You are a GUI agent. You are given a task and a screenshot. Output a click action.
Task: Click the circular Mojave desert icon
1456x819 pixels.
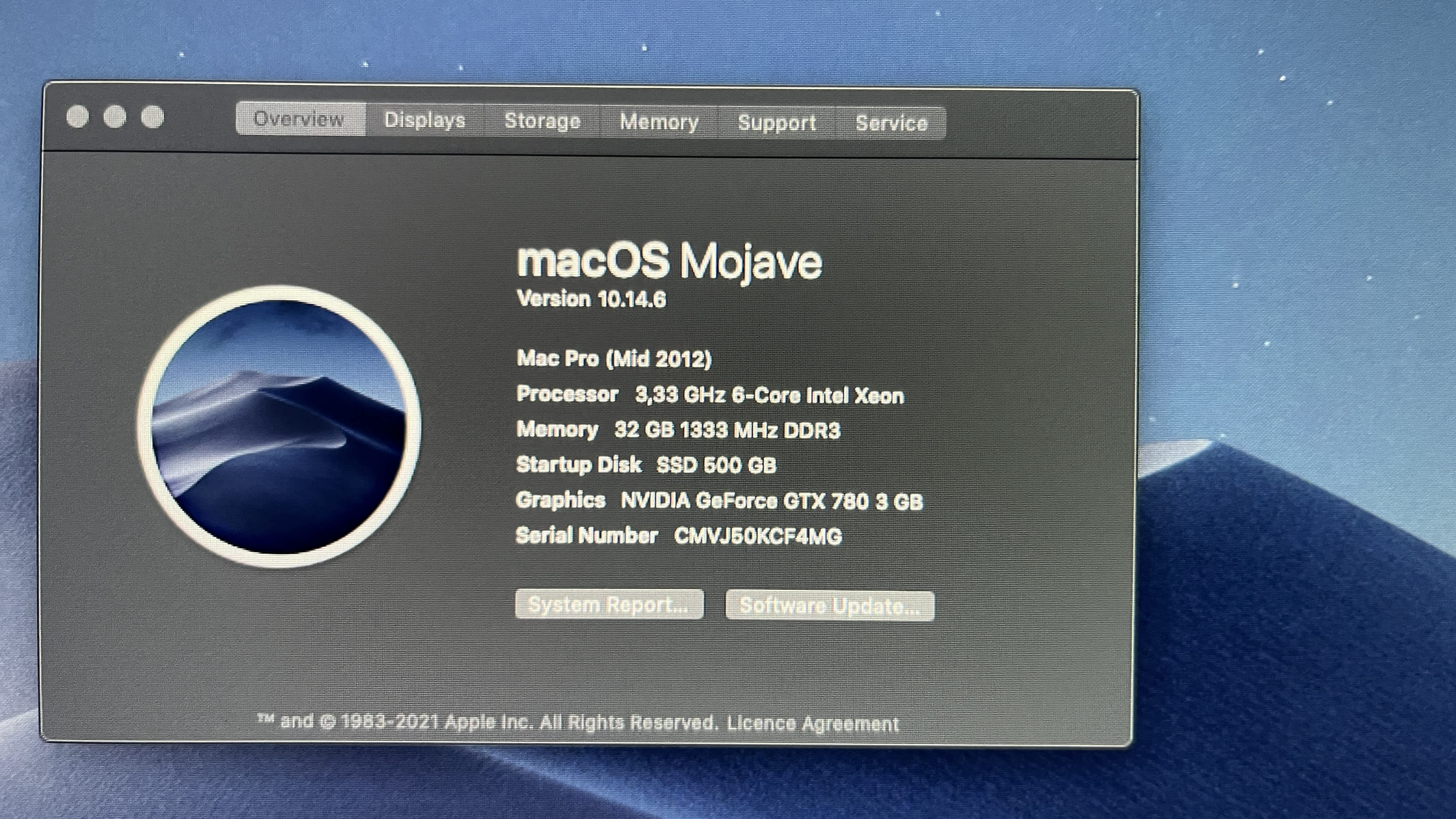point(279,427)
